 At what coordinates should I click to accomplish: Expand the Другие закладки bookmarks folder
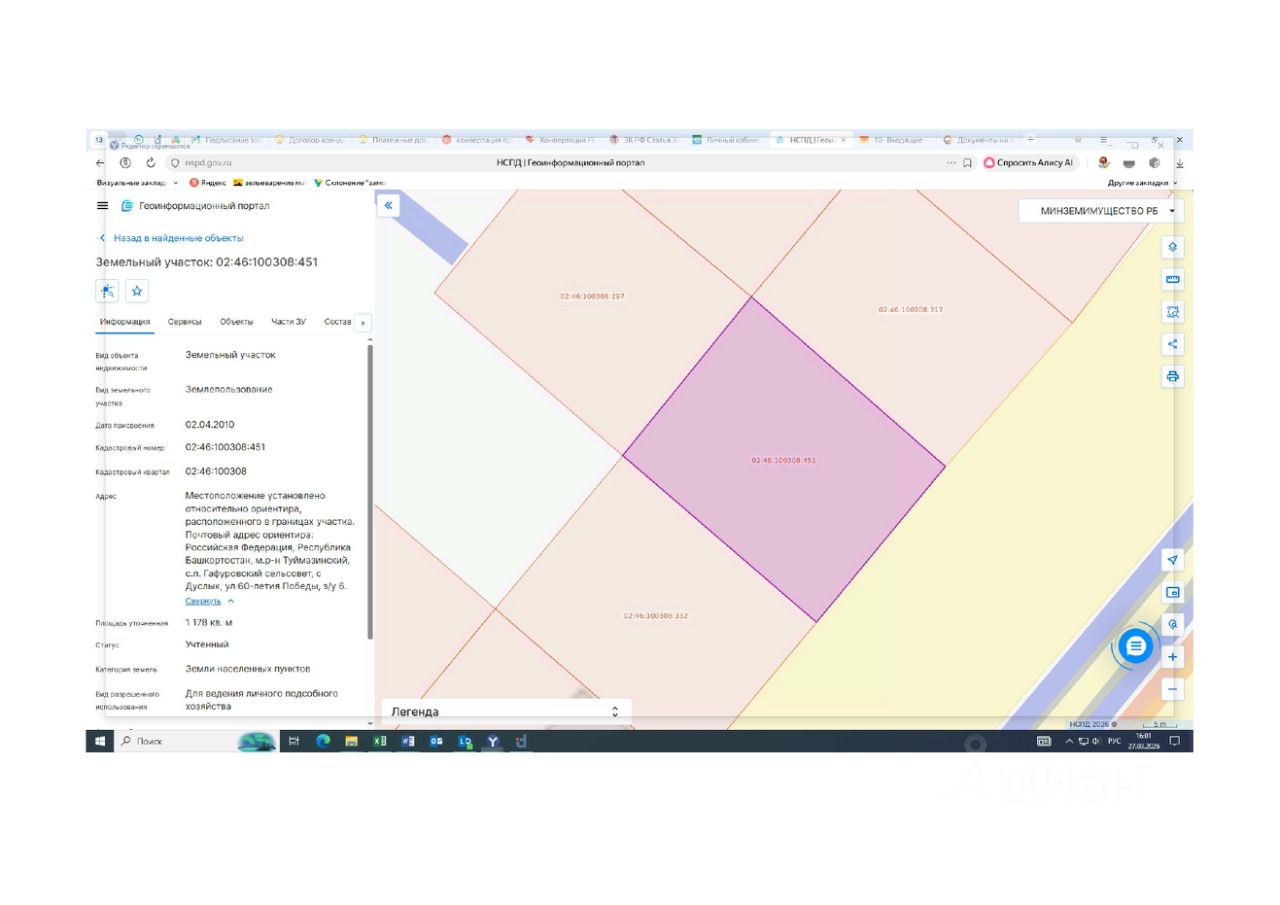1142,183
